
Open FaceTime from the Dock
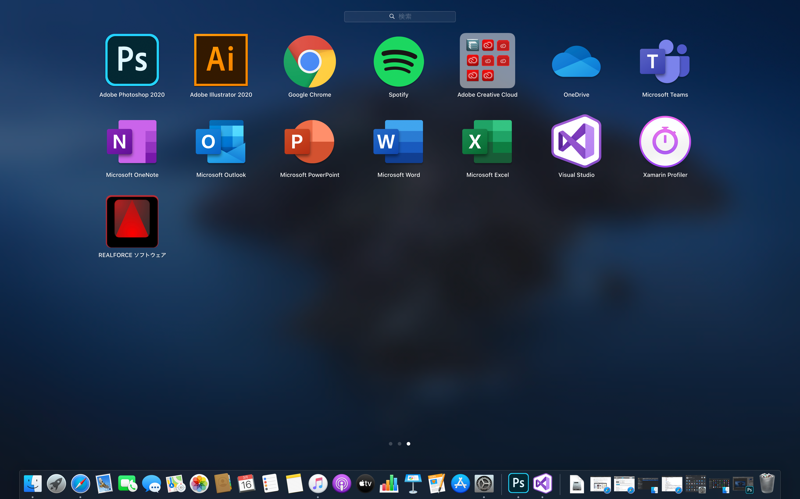(128, 483)
